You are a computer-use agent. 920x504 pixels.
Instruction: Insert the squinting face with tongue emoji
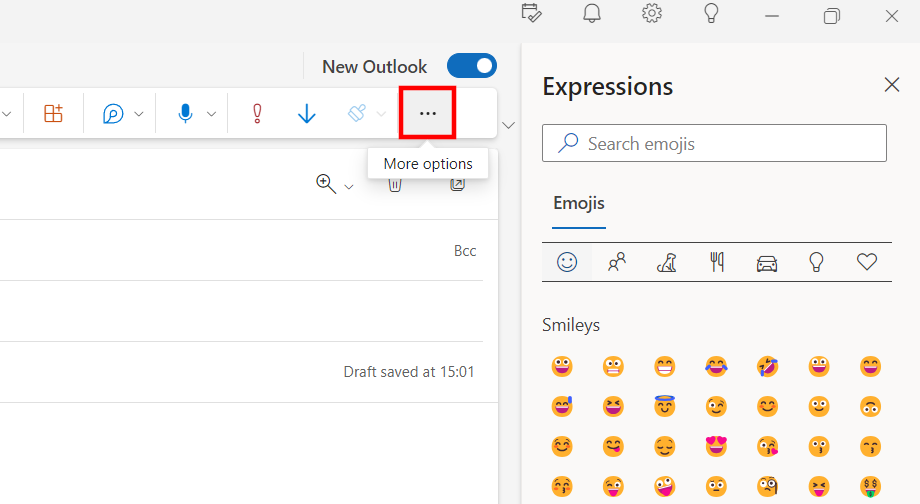(819, 486)
